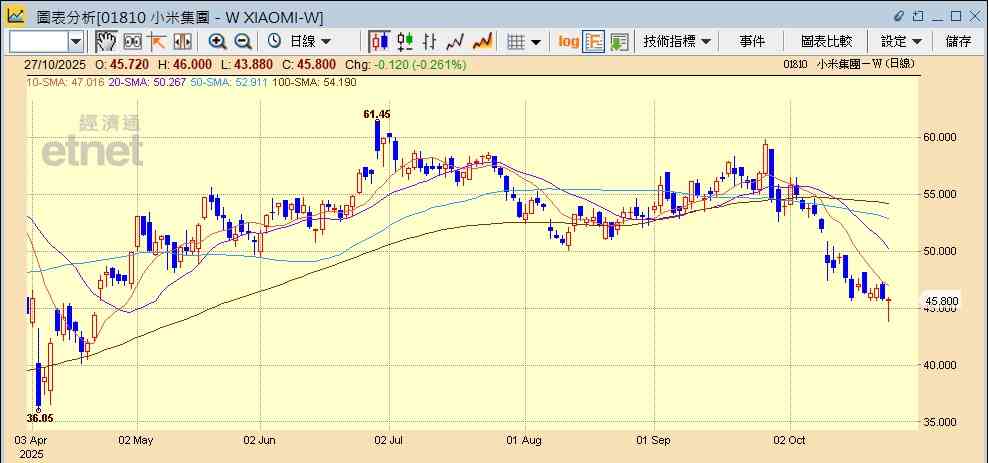This screenshot has width=989, height=463.
Task: Click the 圖表比較 button
Action: click(826, 41)
